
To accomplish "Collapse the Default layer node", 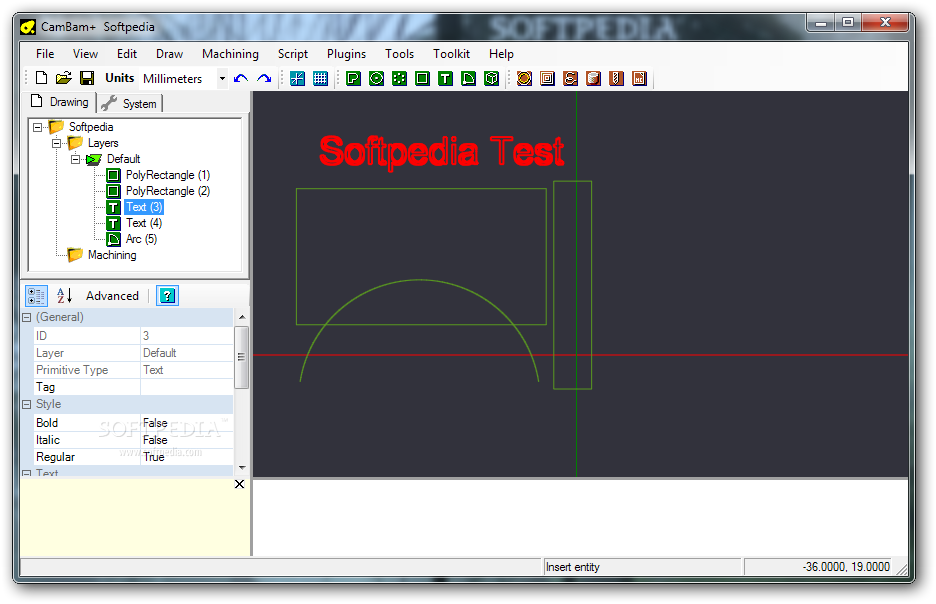I will point(76,159).
